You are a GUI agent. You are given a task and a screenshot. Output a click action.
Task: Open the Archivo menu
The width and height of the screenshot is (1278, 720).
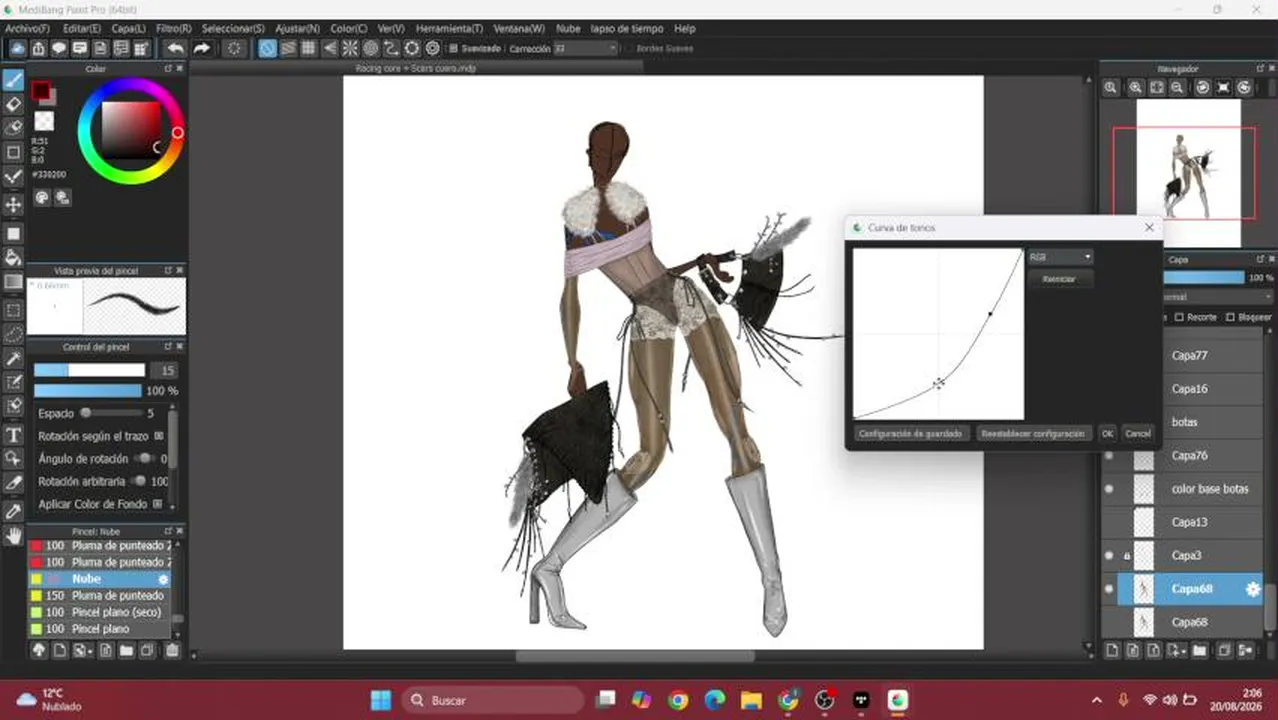coord(28,29)
